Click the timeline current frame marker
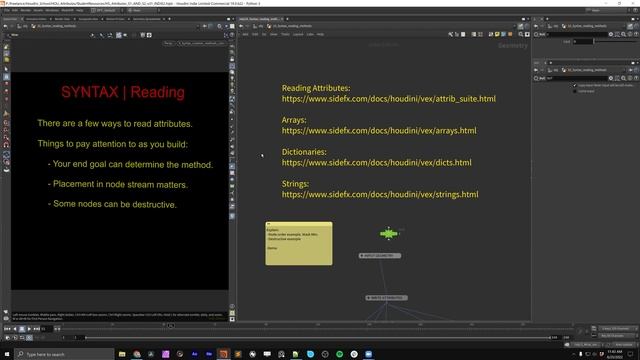This screenshot has height=360, width=640. point(171,325)
